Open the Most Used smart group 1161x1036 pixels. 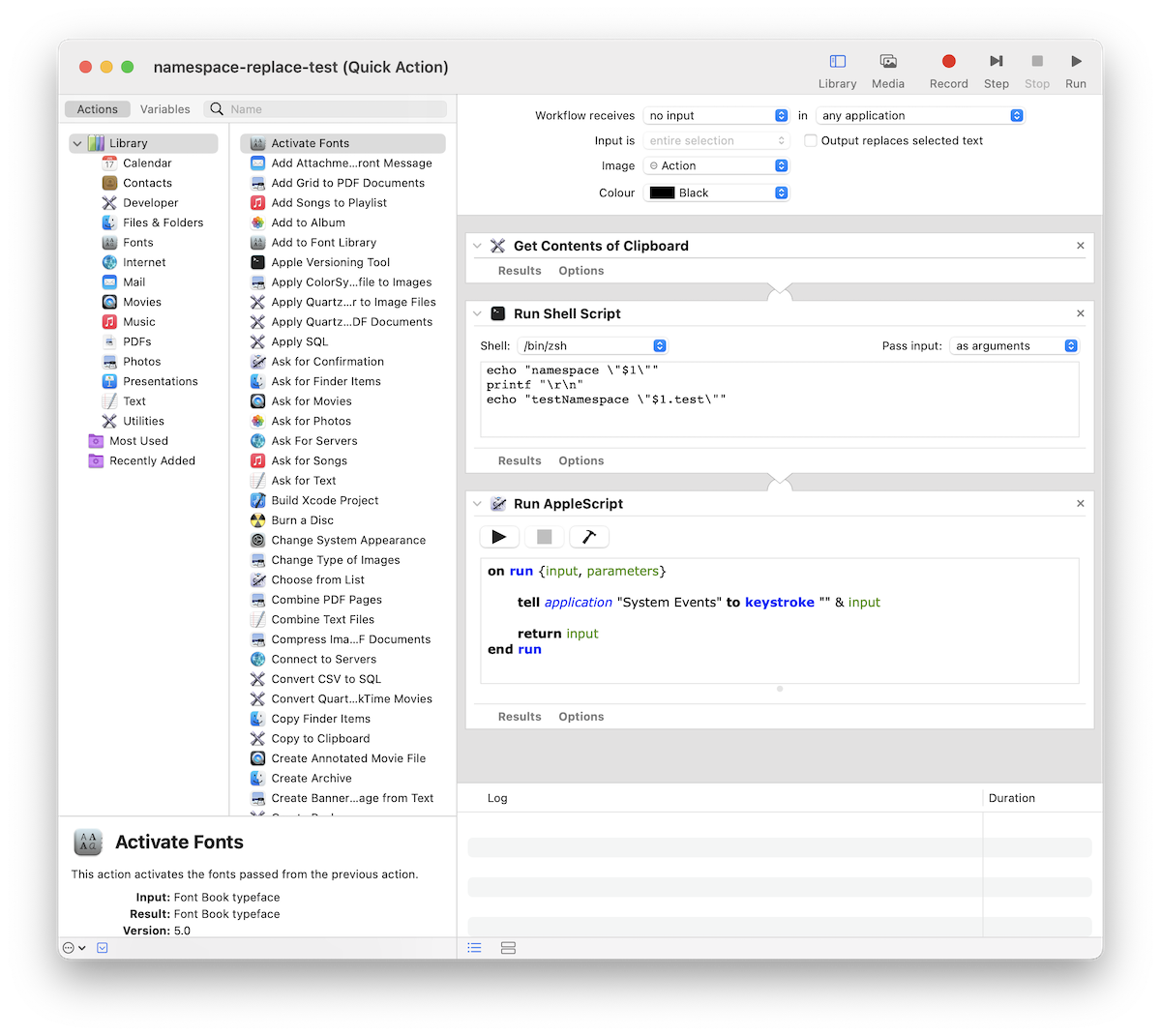coord(138,441)
